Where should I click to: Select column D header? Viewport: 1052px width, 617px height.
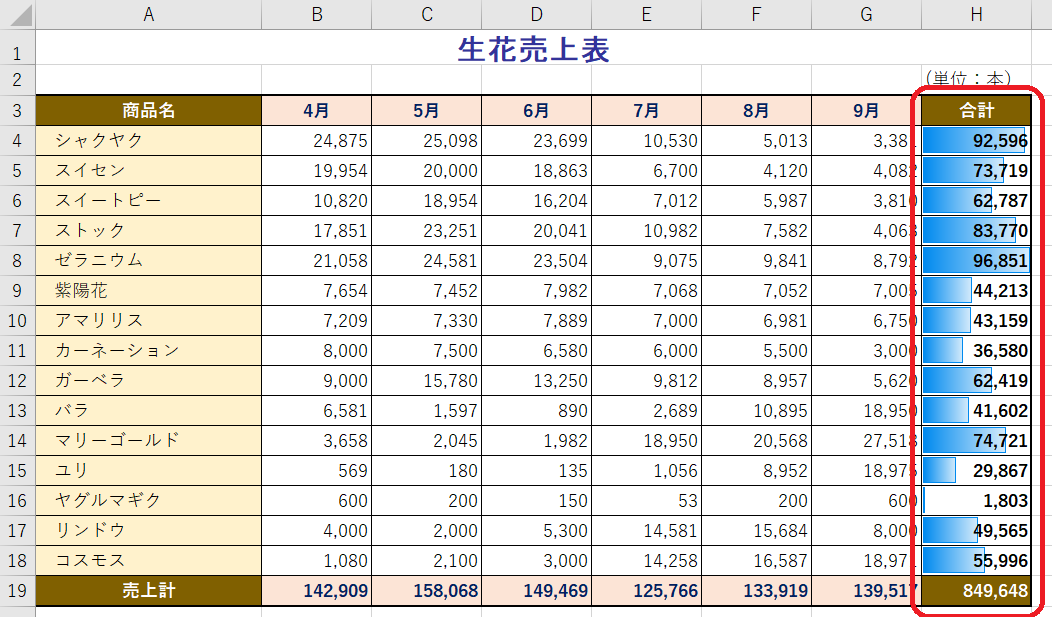536,15
